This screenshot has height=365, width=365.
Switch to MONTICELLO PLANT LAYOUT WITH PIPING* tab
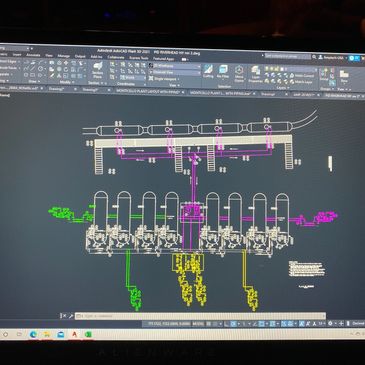[x=148, y=91]
